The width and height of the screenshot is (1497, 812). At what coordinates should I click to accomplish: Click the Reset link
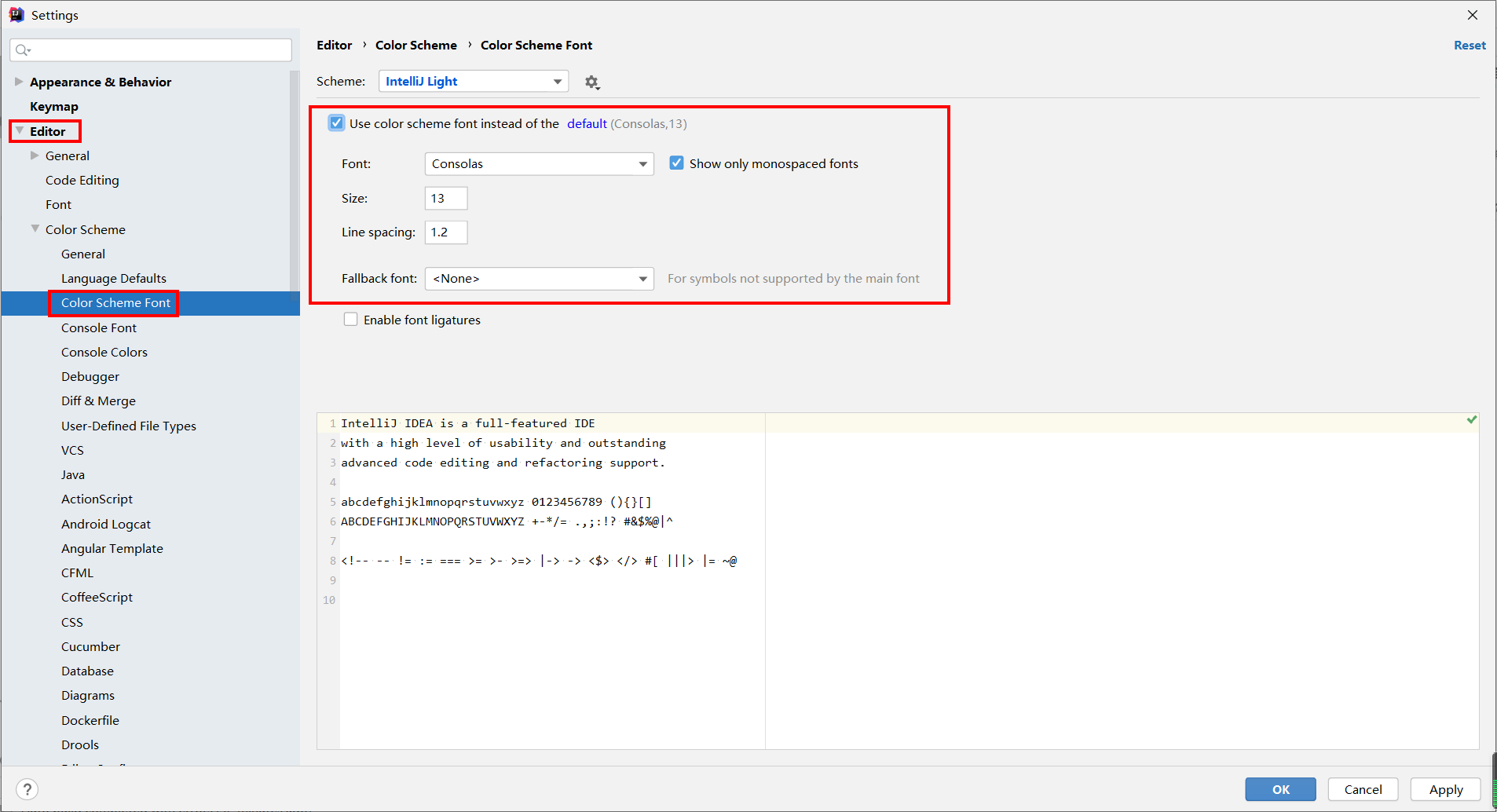(x=1470, y=46)
